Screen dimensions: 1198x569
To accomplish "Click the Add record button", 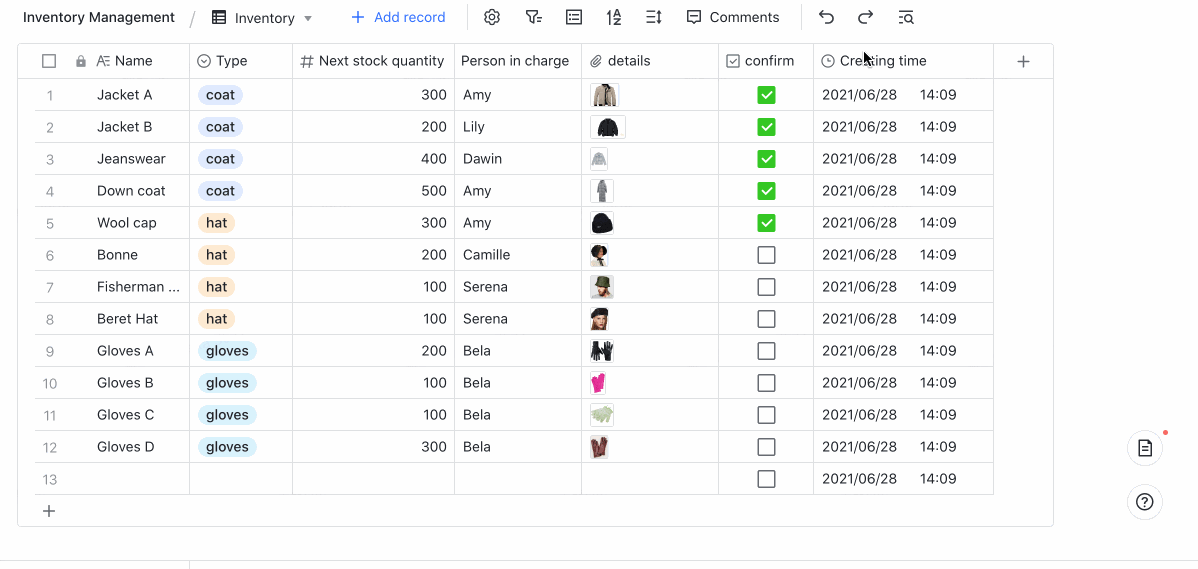I will (x=398, y=17).
